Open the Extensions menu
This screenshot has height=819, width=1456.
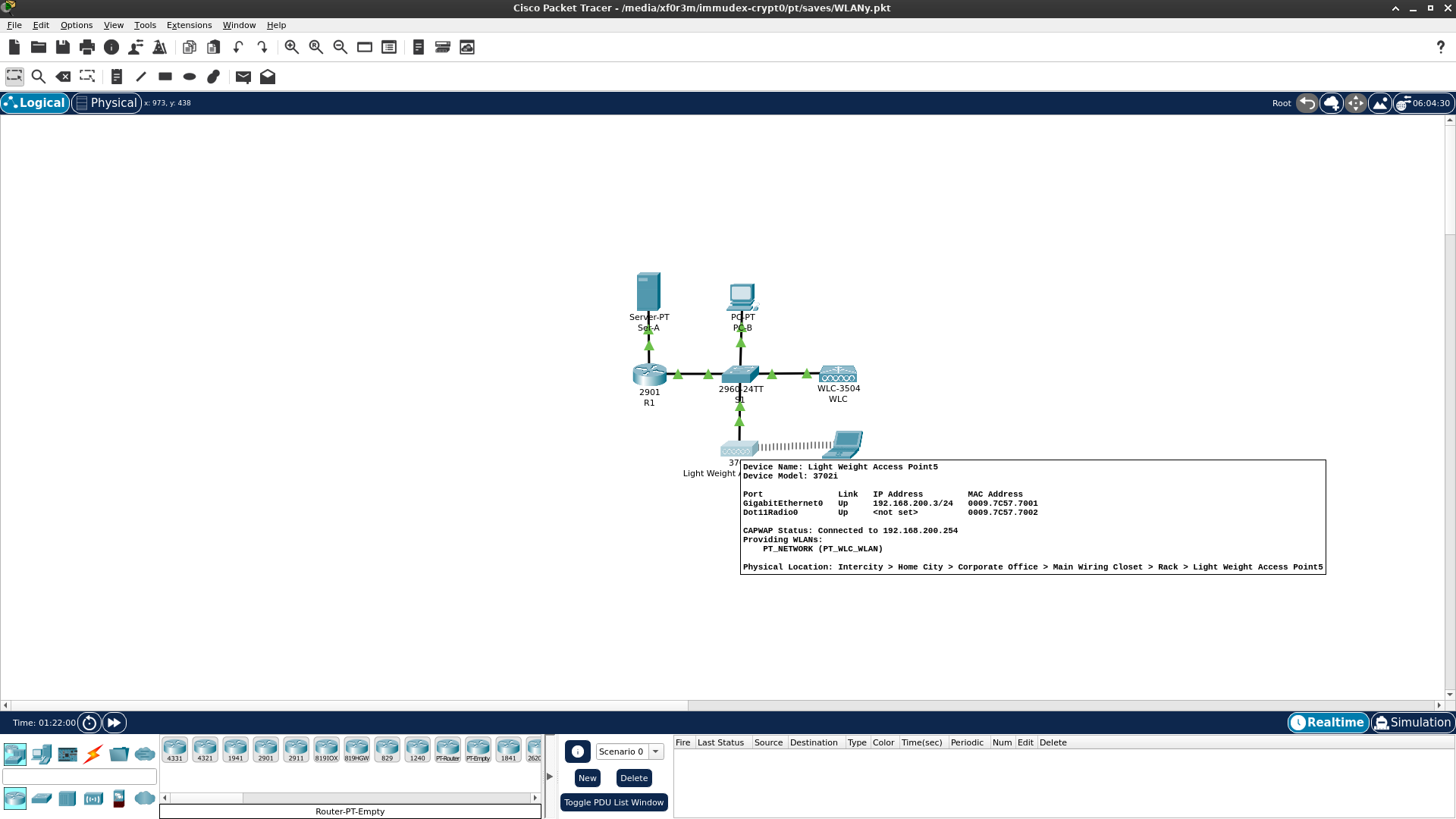(x=189, y=25)
